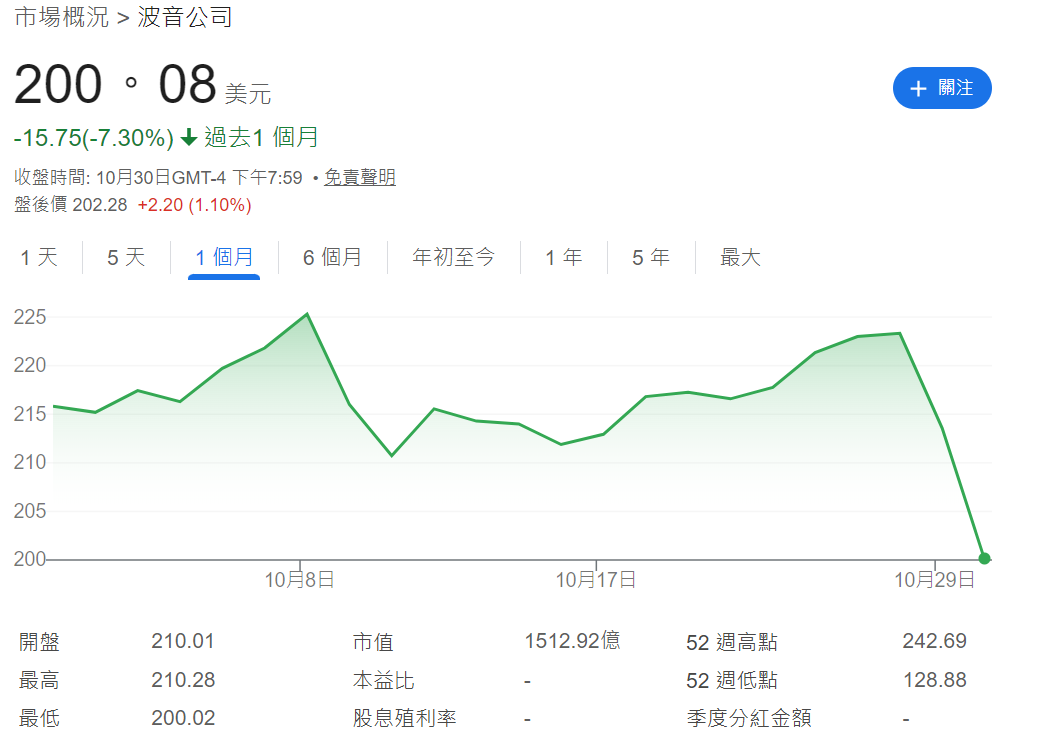Select the 1 天 time range
Viewport: 1039px width, 733px height.
tap(37, 257)
